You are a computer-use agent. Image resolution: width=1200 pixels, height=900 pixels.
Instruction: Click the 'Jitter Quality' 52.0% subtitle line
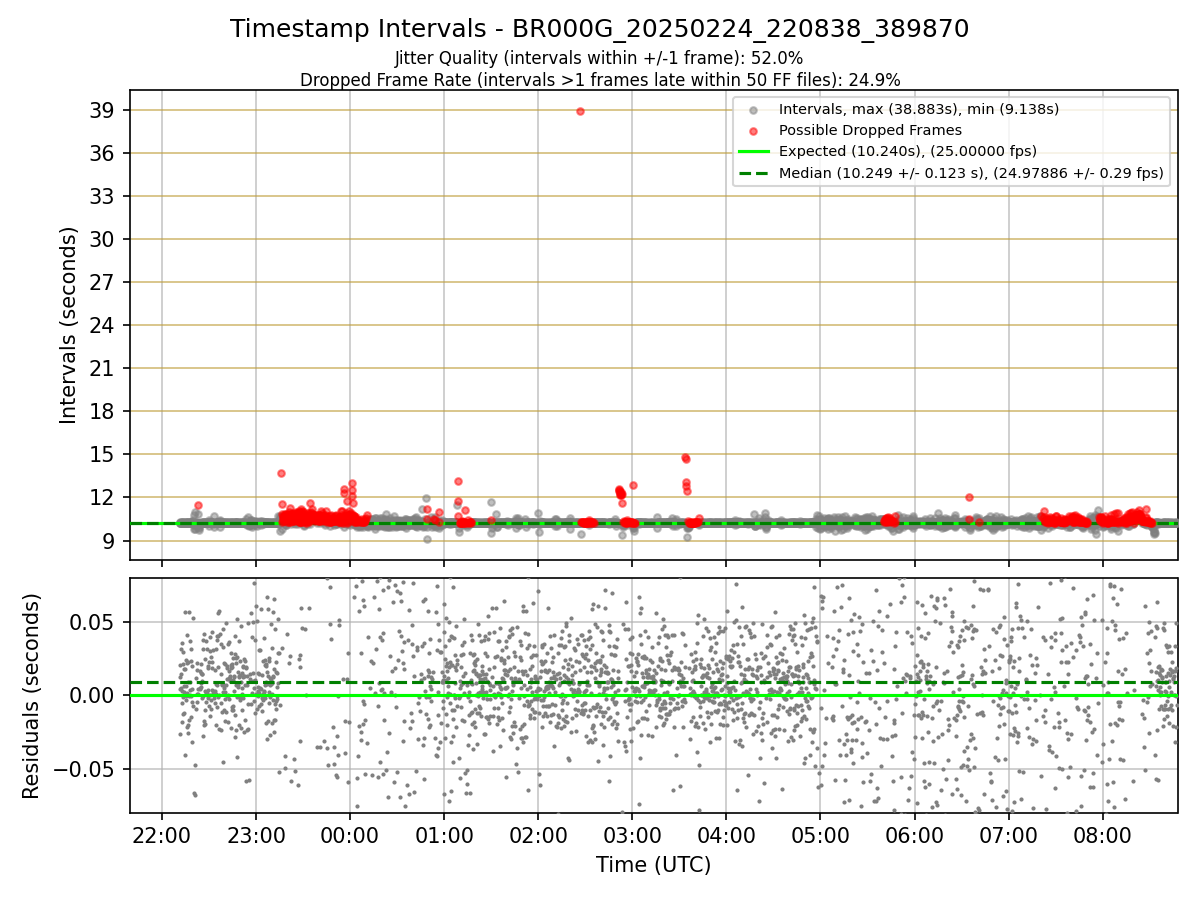(x=599, y=58)
